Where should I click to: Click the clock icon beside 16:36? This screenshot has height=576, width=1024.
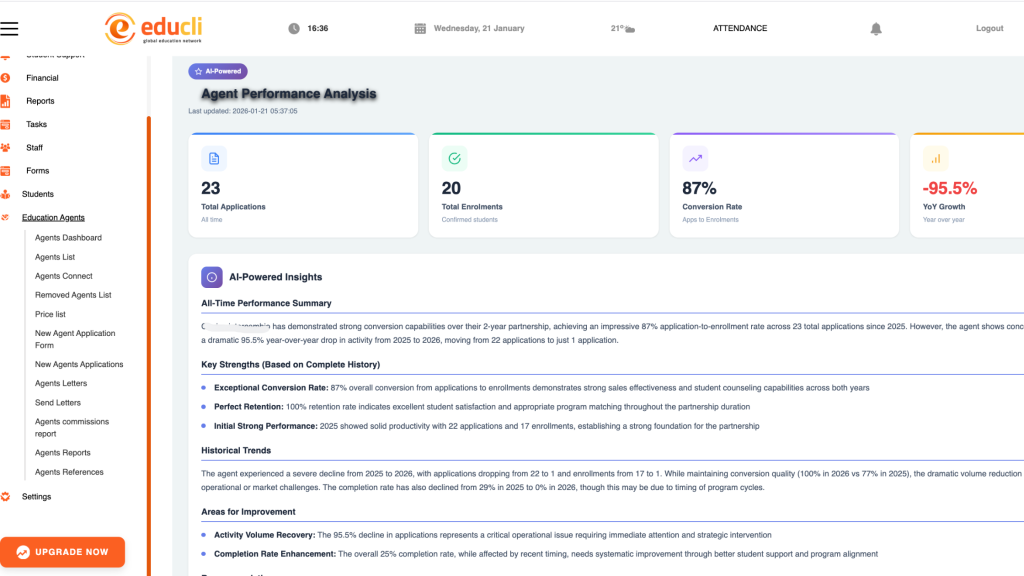[x=294, y=29]
